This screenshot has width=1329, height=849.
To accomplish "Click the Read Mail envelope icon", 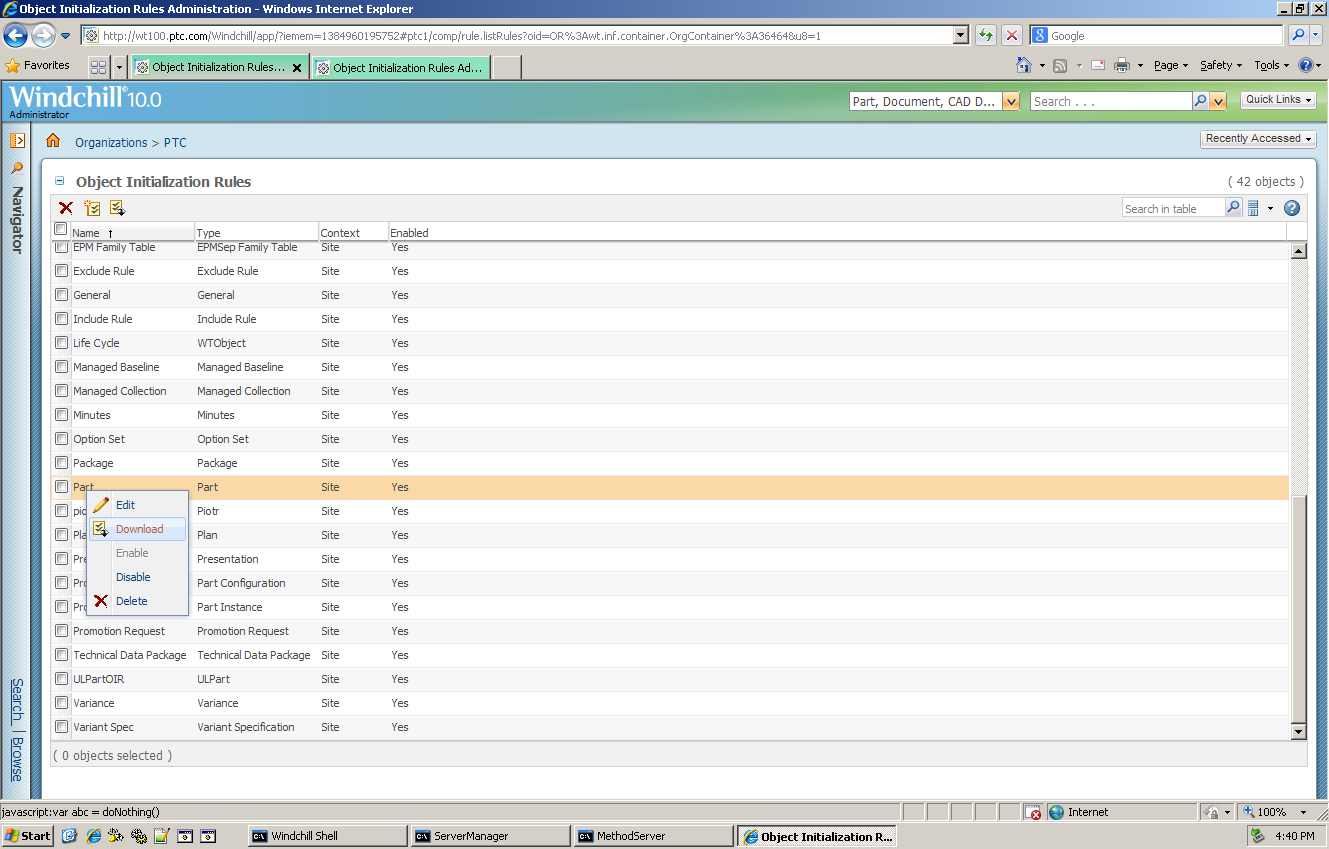I will [1097, 65].
